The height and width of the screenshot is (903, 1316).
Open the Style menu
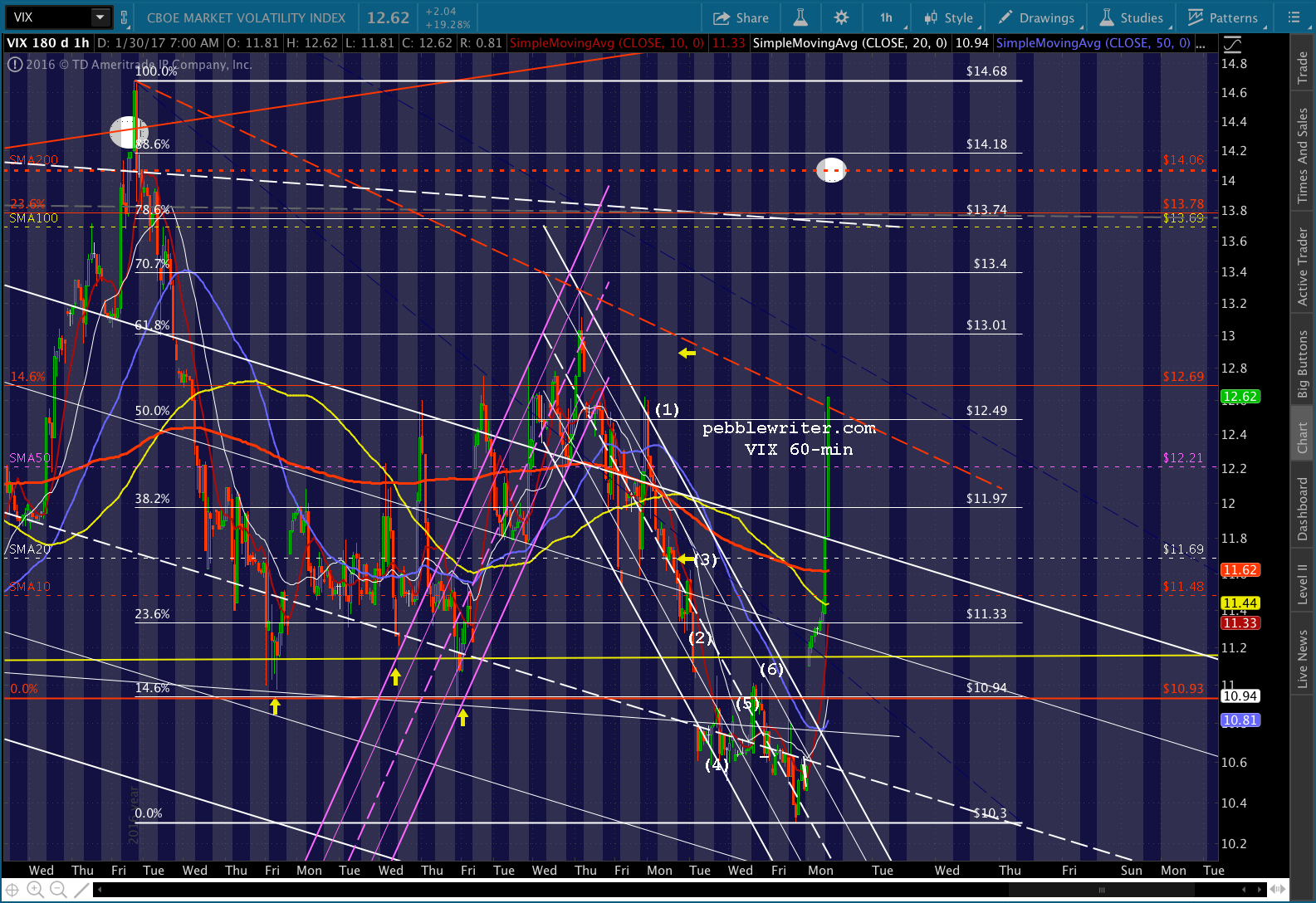click(x=949, y=17)
